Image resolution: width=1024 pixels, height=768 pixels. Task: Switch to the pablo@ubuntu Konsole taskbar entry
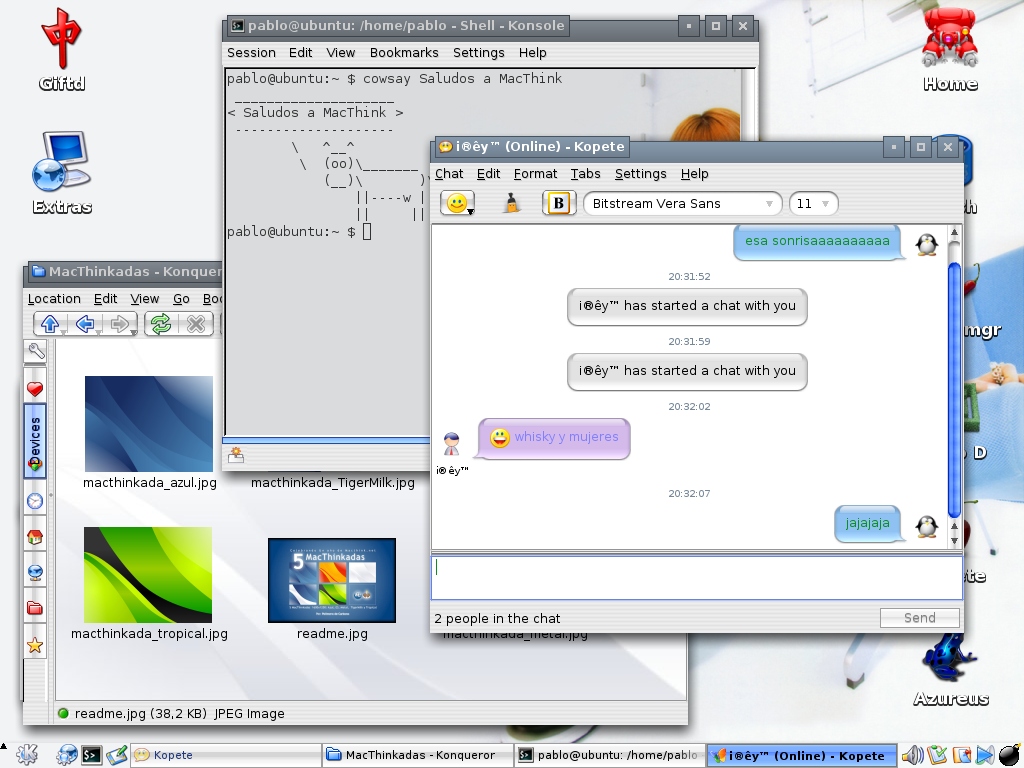pyautogui.click(x=610, y=756)
